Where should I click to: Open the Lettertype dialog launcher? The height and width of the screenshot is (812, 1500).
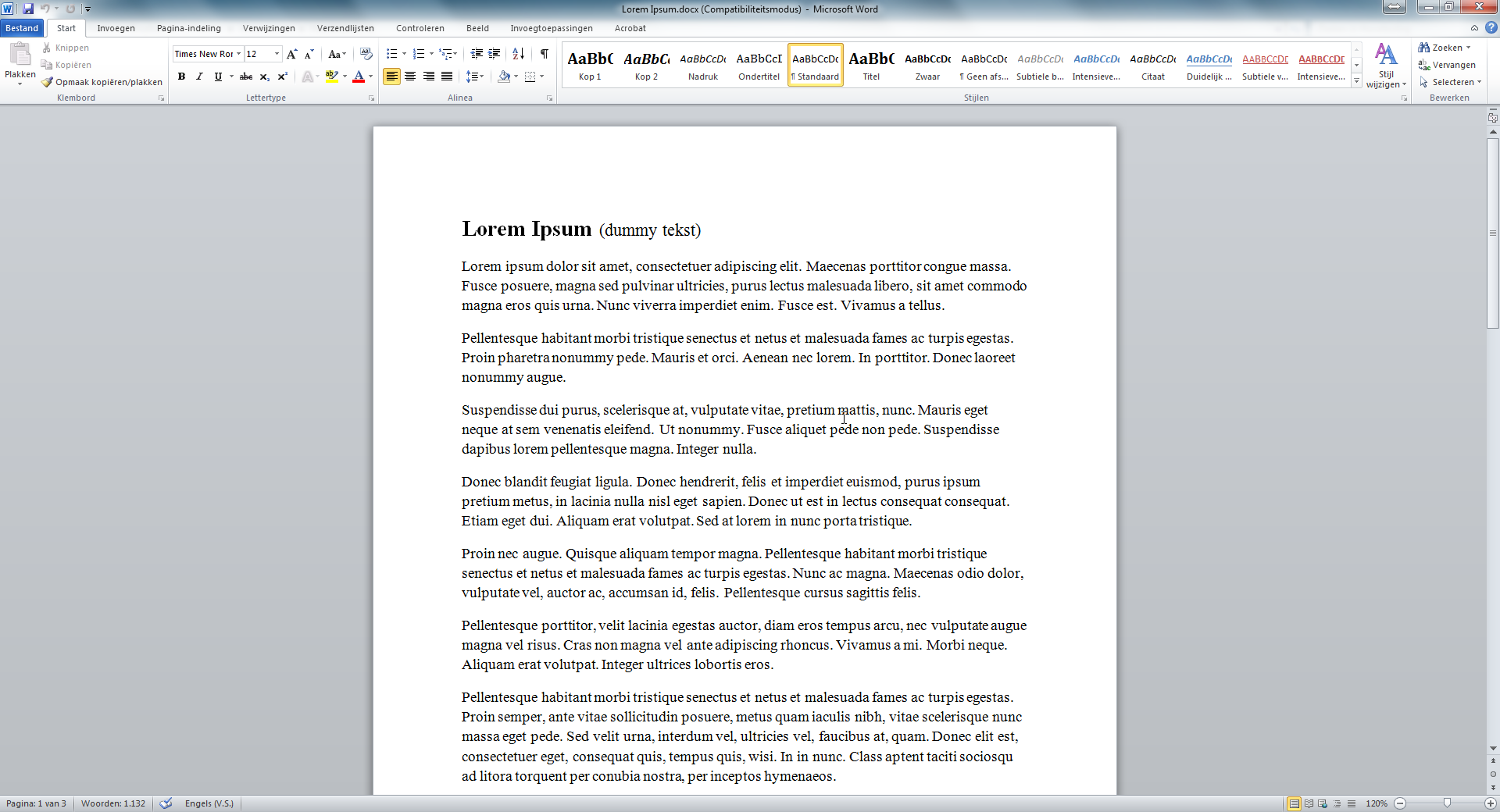coord(371,98)
